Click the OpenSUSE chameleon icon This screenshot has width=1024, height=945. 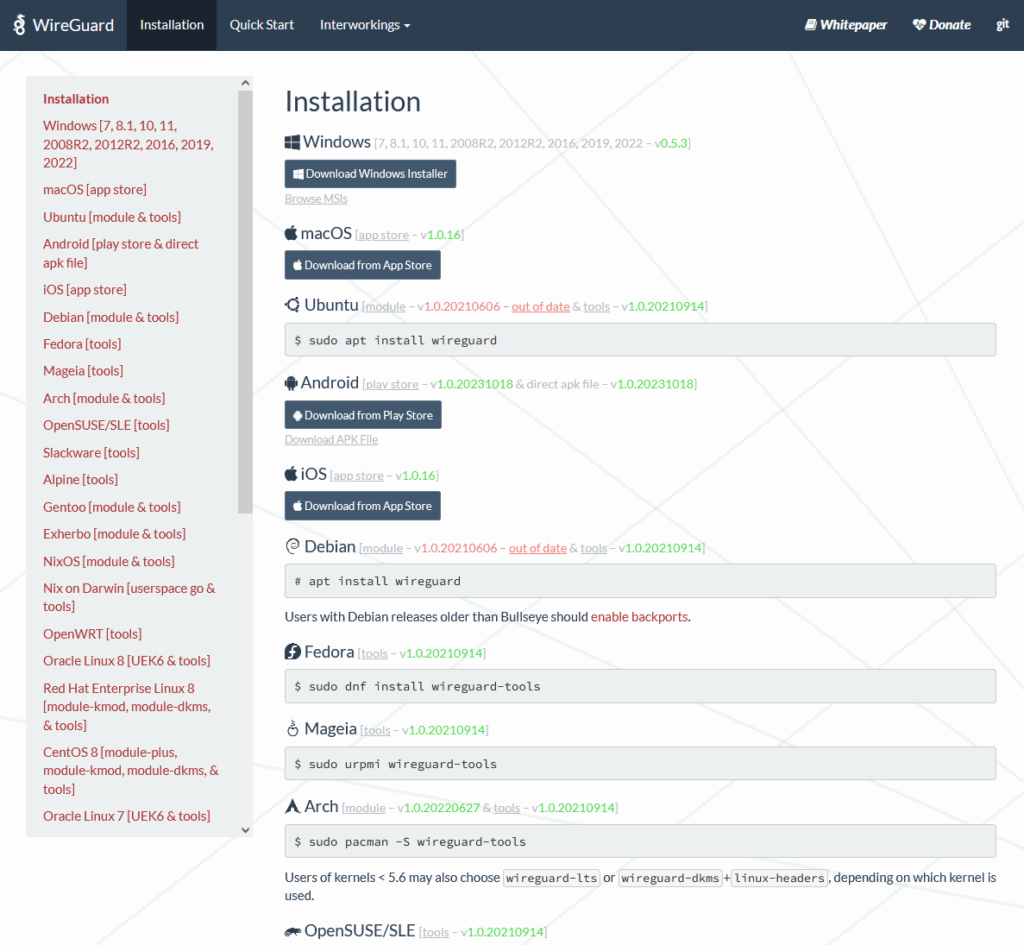coord(293,932)
